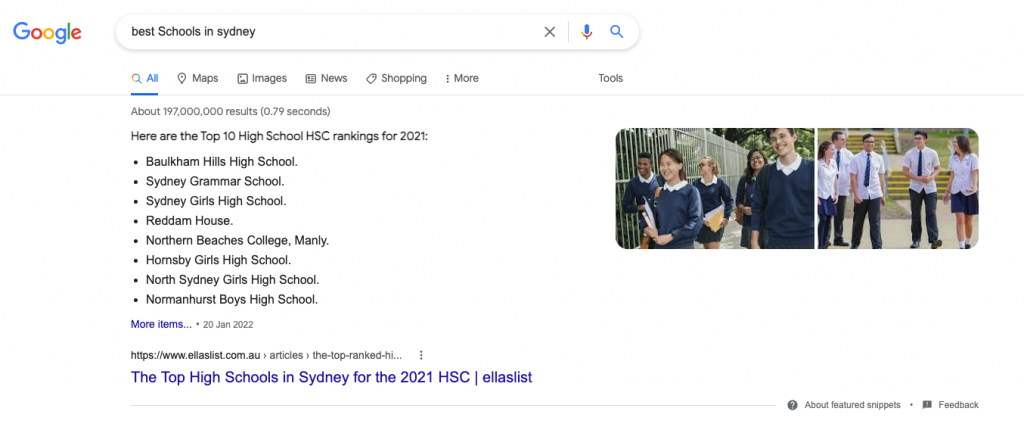Click the About featured snippets link
This screenshot has height=427, width=1024.
coord(852,405)
